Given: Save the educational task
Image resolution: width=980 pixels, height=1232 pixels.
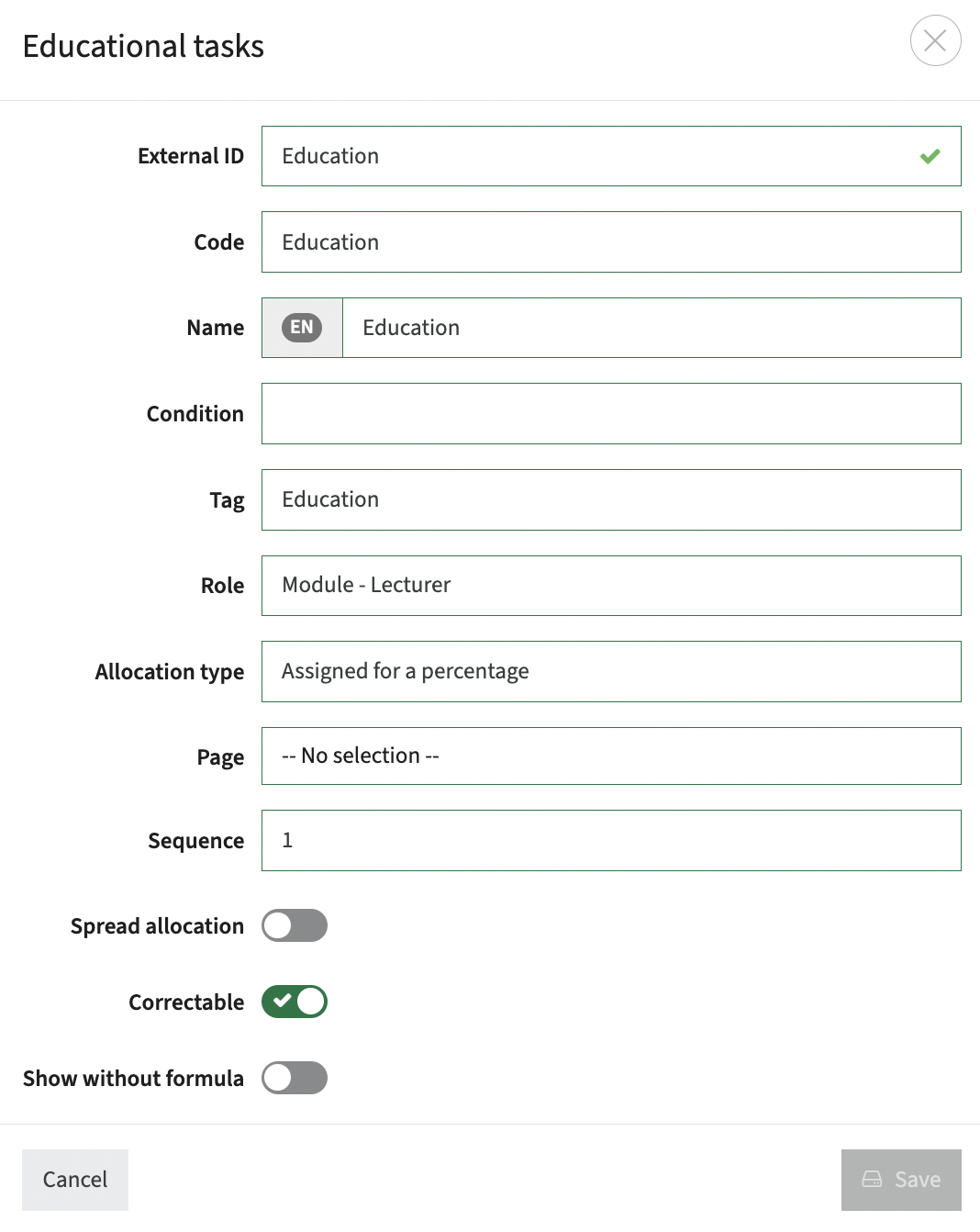Looking at the screenshot, I should 901,1180.
